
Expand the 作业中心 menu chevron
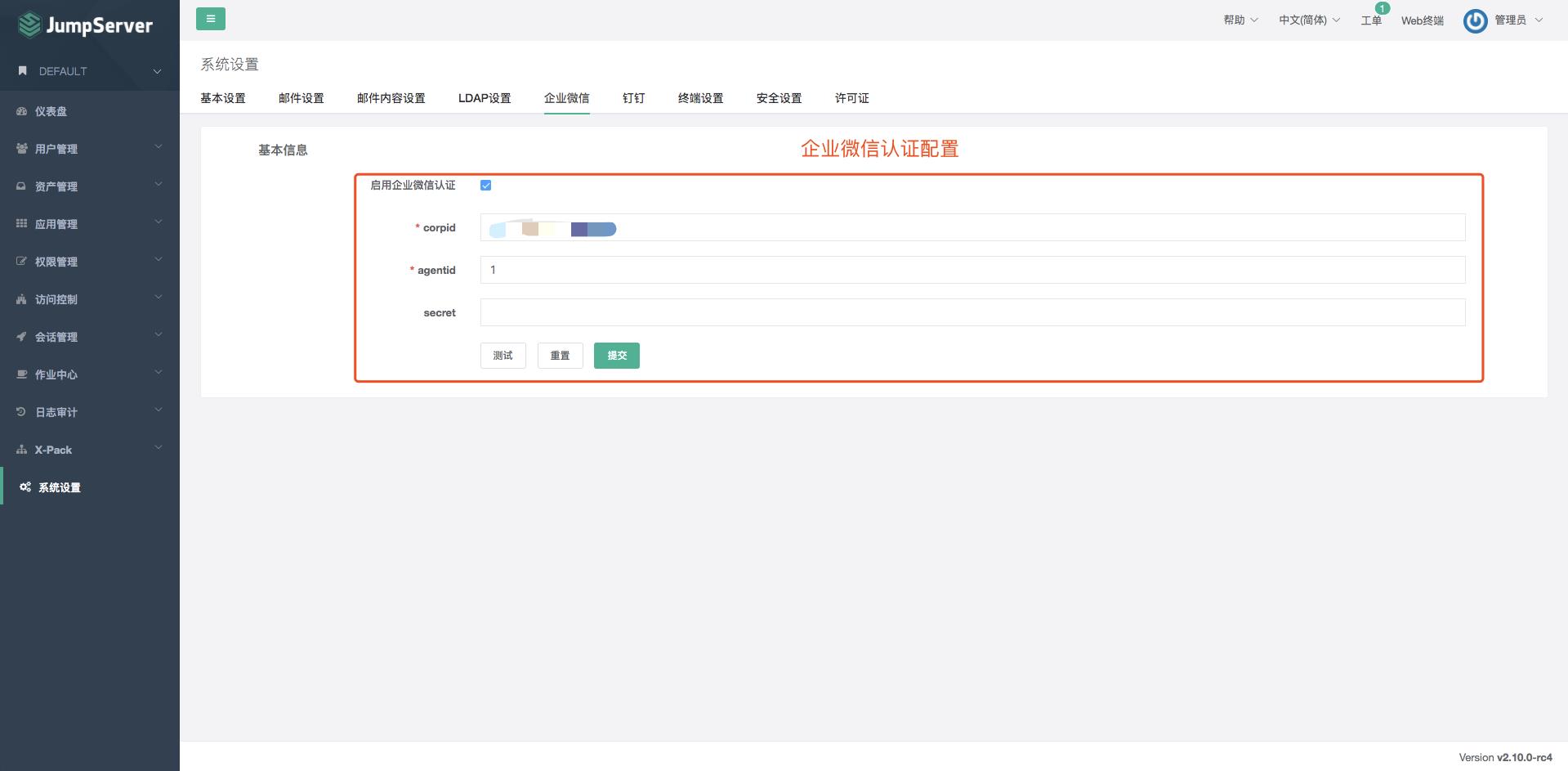click(159, 373)
